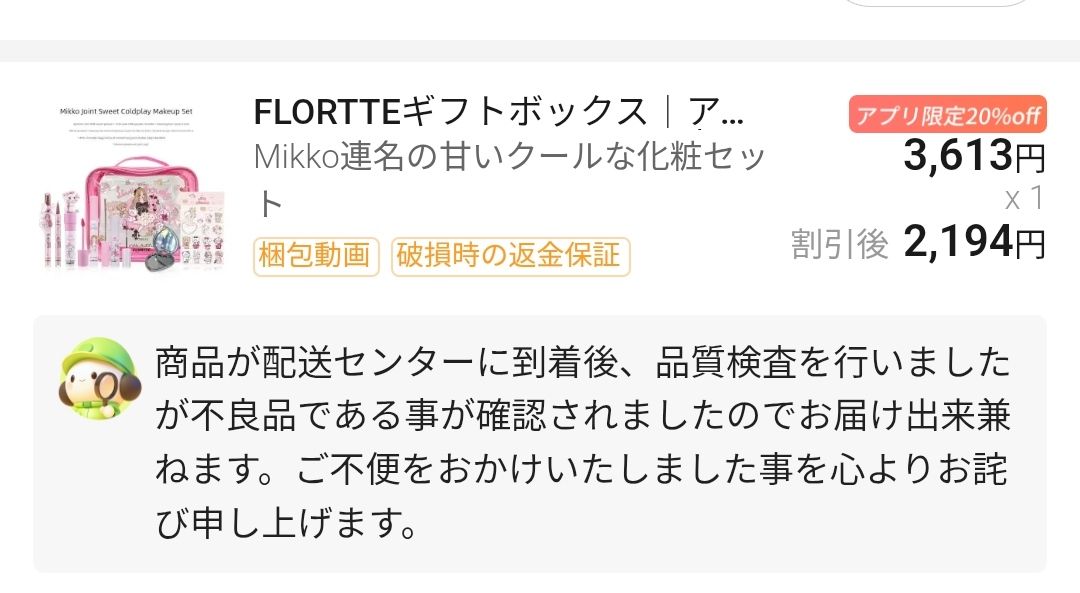This screenshot has width=1080, height=593.
Task: Open the FLORTTEギフトボックス product title
Action: (x=450, y=113)
